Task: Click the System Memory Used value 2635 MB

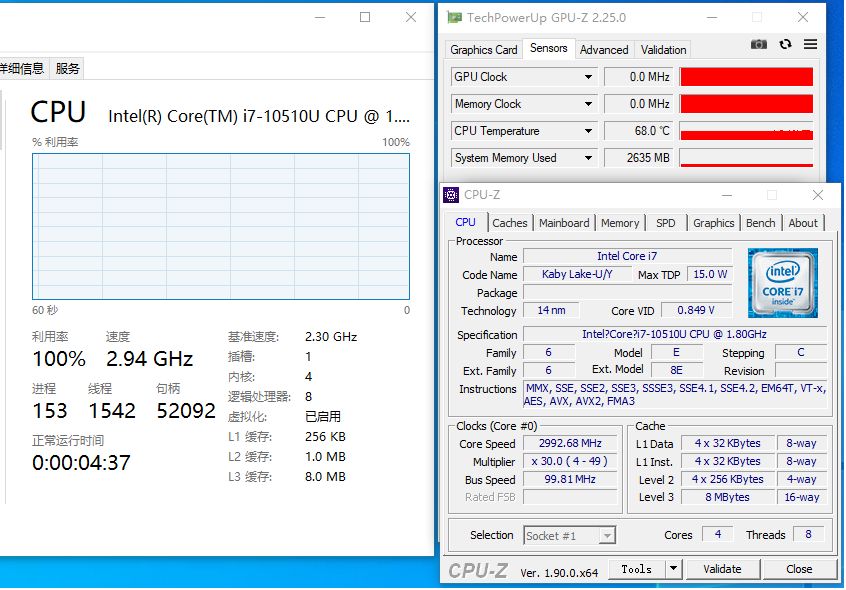Action: pos(638,157)
